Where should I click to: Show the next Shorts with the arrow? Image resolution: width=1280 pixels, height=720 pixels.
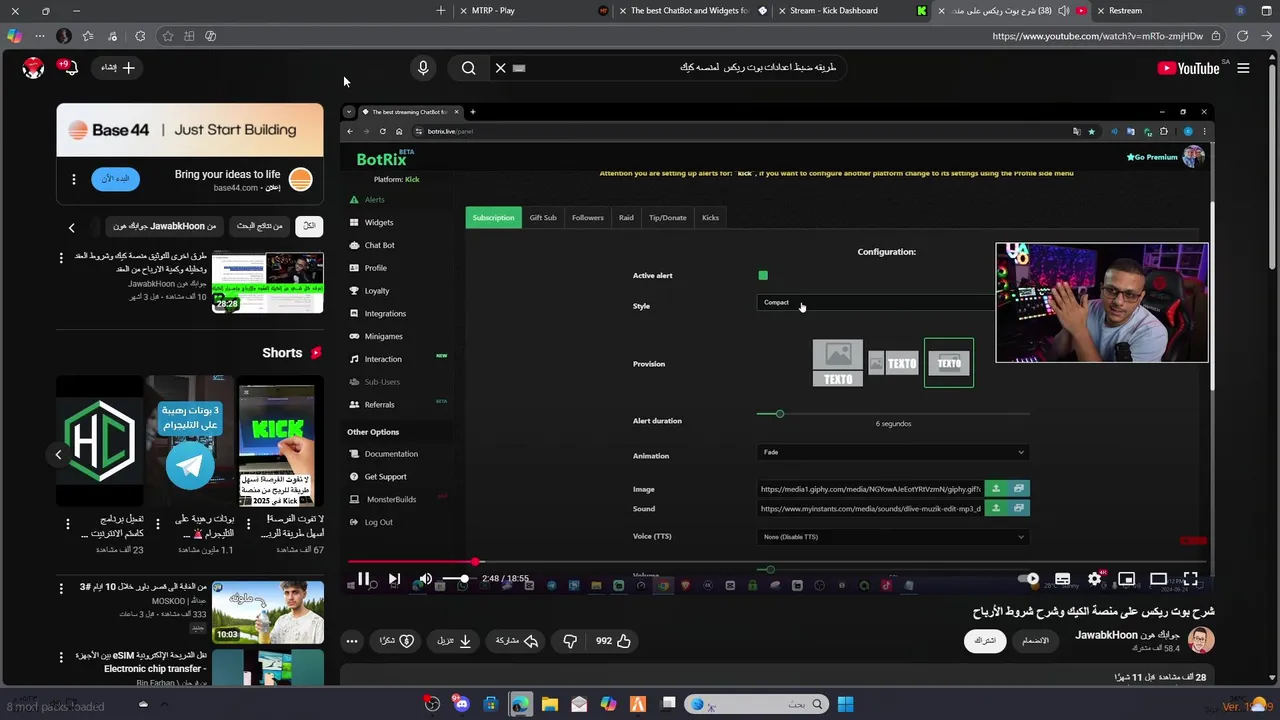[x=58, y=454]
